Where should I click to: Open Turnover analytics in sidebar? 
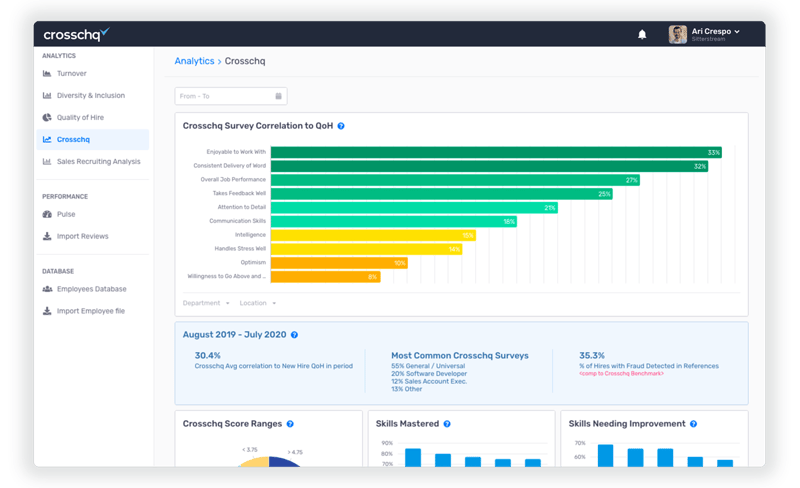pos(71,74)
